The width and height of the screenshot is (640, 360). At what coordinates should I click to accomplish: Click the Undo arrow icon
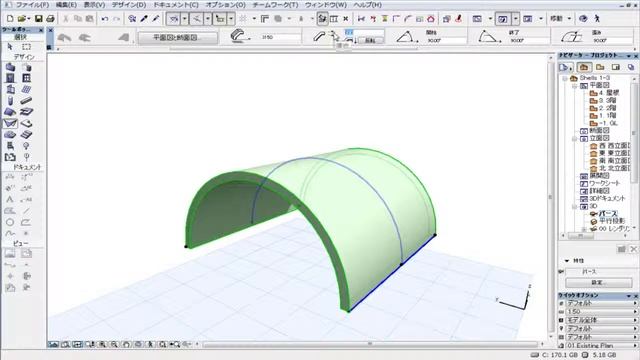(x=105, y=19)
